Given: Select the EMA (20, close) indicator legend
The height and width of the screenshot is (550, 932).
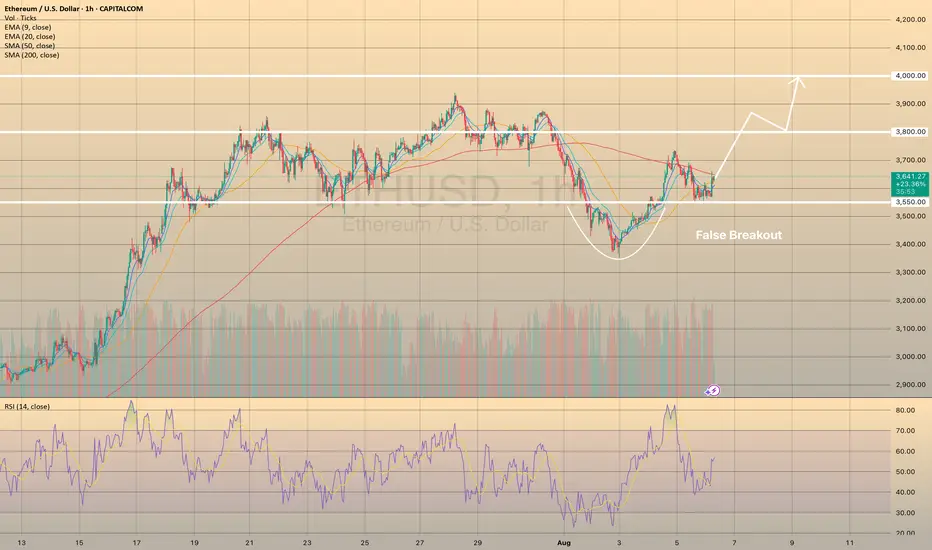Looking at the screenshot, I should click(x=30, y=36).
